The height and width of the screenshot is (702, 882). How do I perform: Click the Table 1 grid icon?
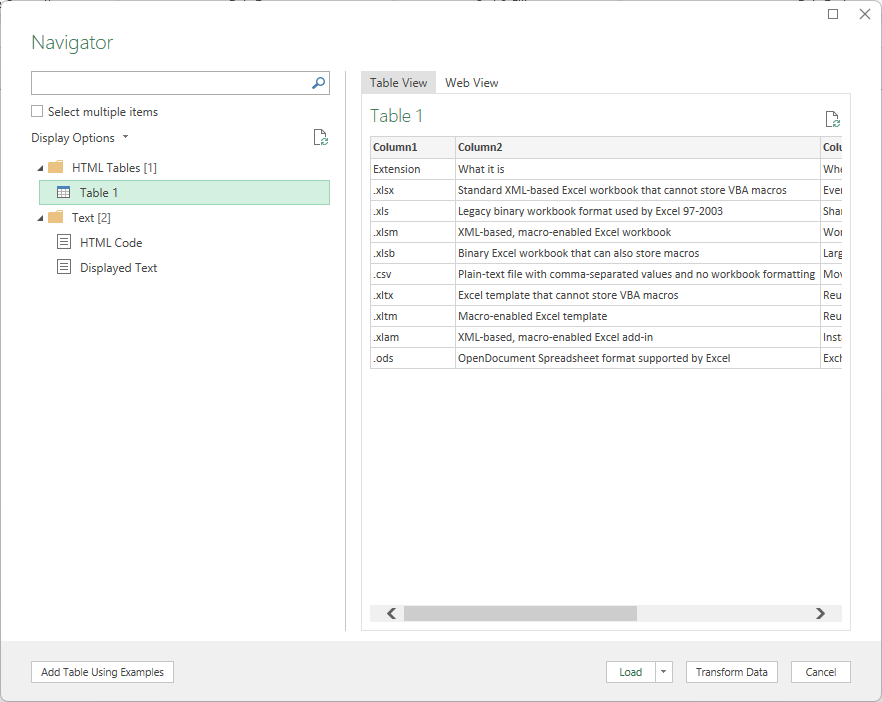[64, 192]
